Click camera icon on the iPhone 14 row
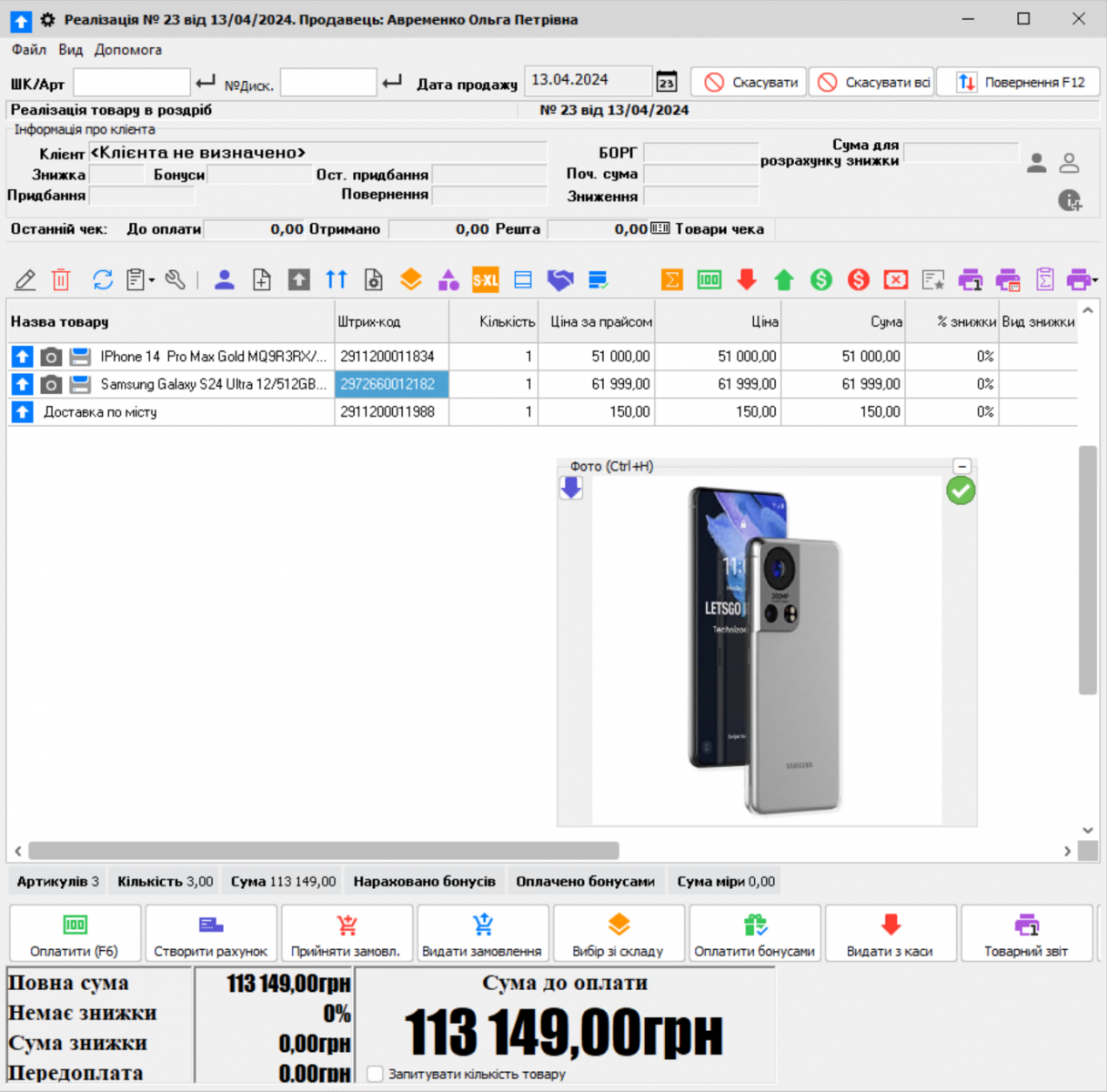Screen dimensions: 1107x1092 pyautogui.click(x=52, y=357)
